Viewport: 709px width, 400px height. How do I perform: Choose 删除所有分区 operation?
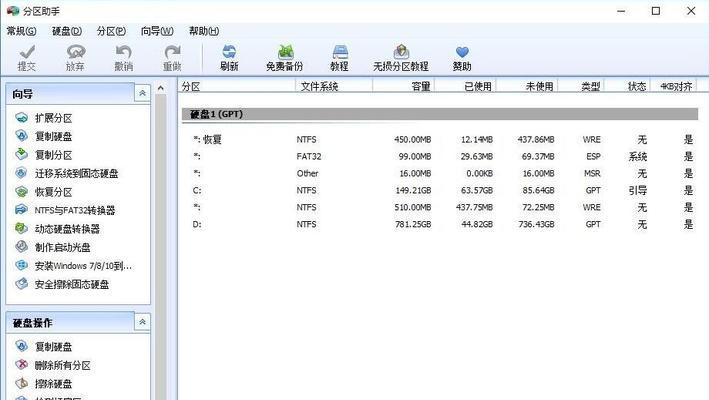[53, 365]
